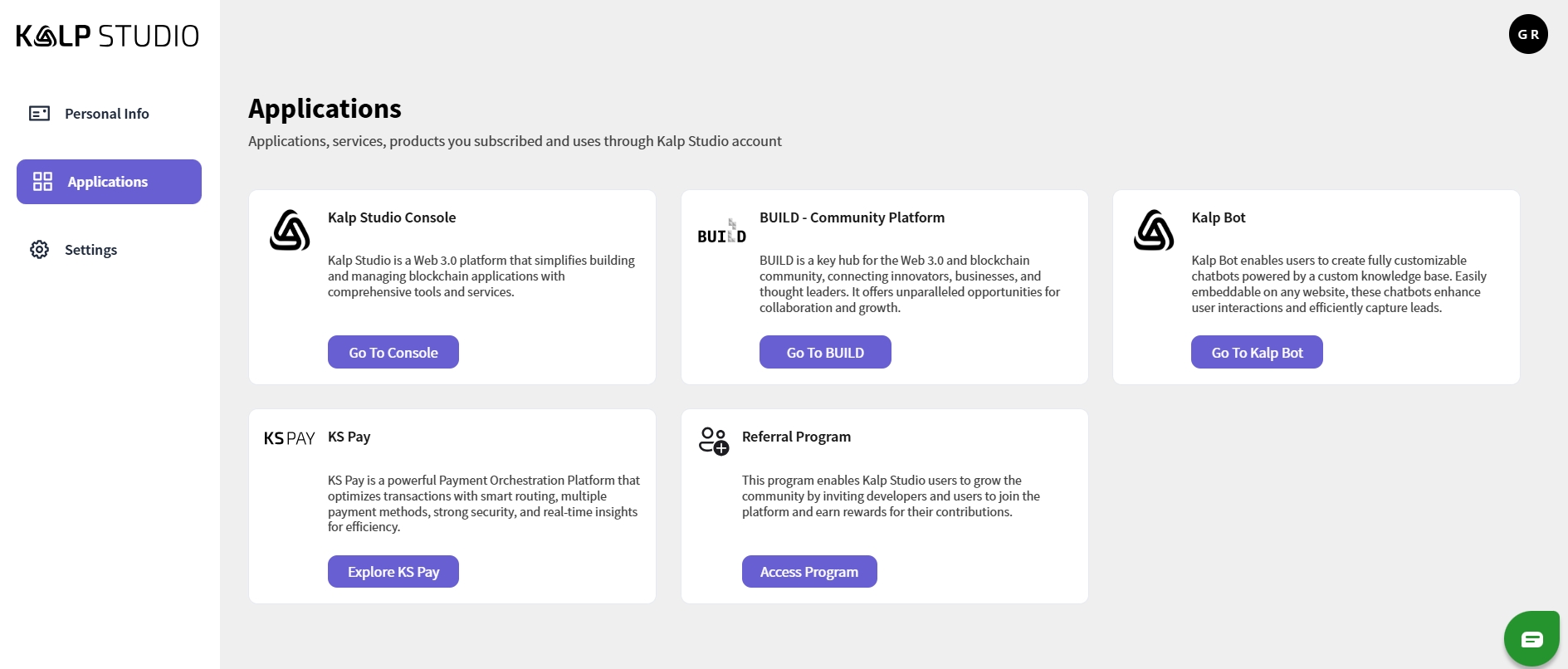This screenshot has height=669, width=1568.
Task: Click the Applications grid icon
Action: click(x=42, y=182)
